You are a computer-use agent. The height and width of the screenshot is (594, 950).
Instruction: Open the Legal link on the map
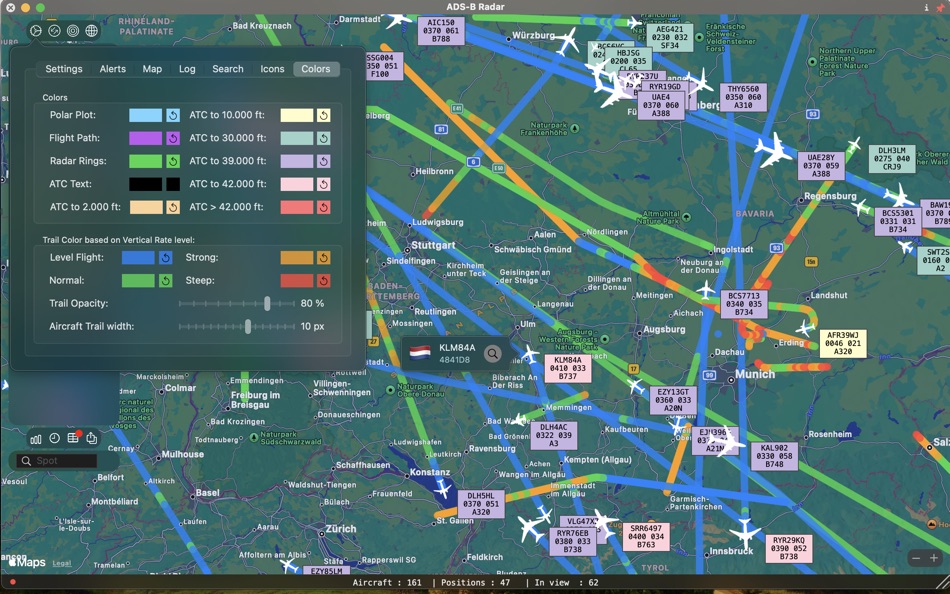click(62, 563)
